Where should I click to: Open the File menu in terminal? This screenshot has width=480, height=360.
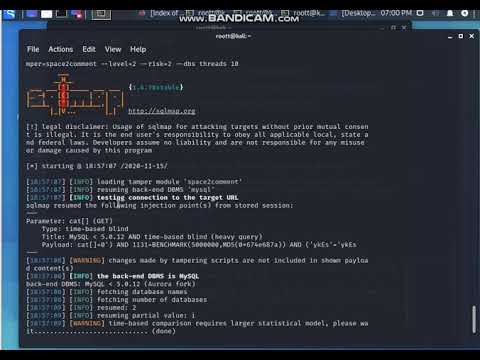(x=33, y=49)
